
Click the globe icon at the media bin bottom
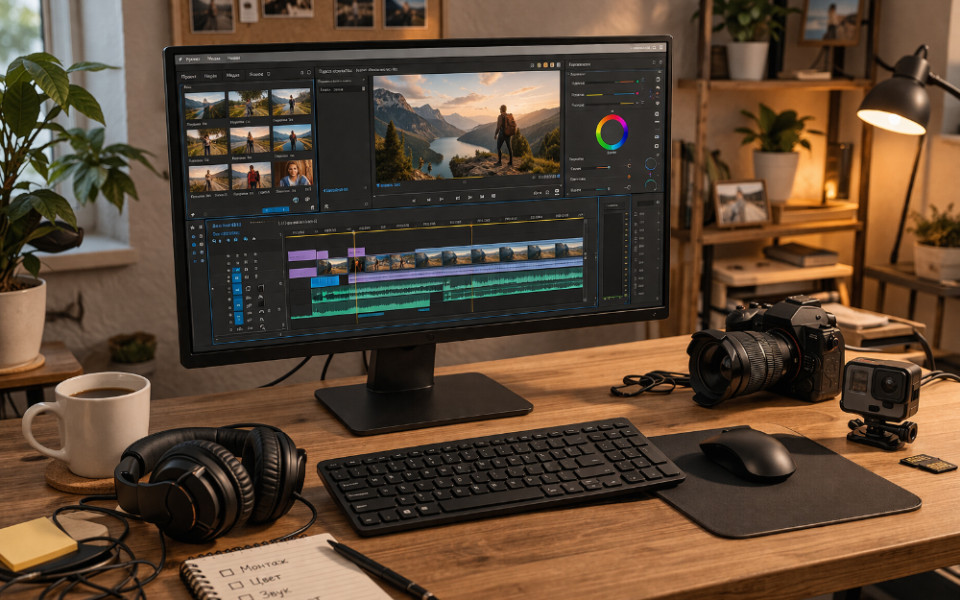click(296, 201)
